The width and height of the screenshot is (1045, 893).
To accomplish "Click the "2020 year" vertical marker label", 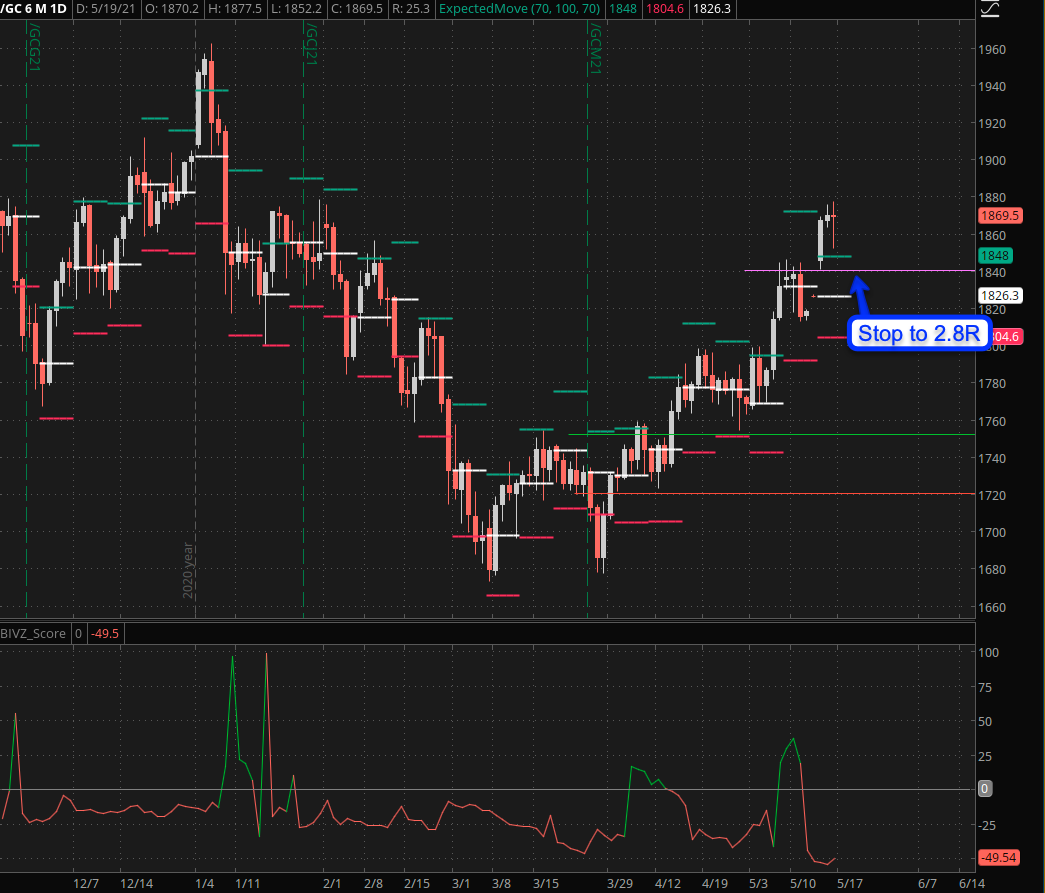I will (188, 569).
